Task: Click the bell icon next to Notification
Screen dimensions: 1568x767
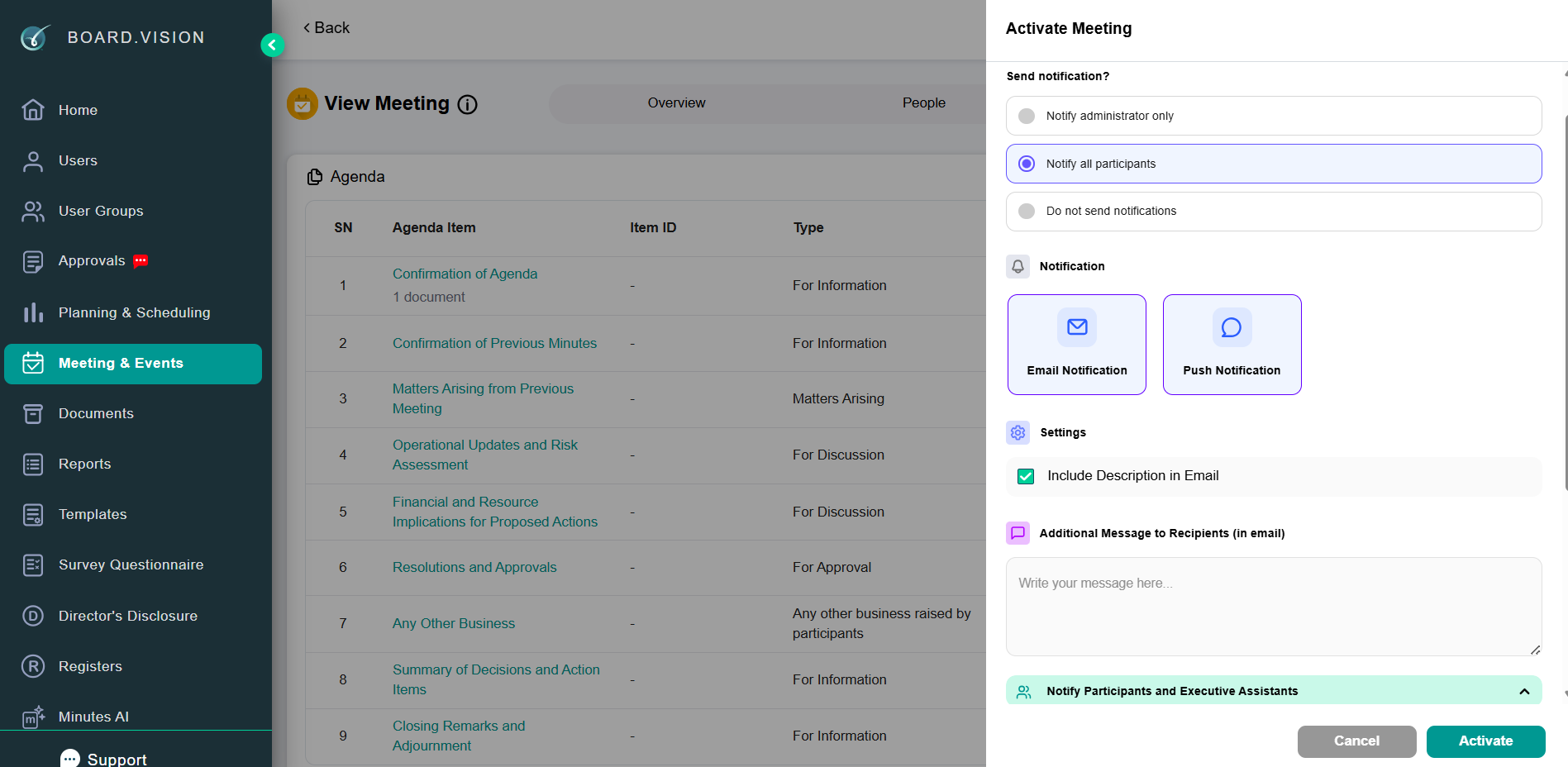Action: coord(1018,266)
